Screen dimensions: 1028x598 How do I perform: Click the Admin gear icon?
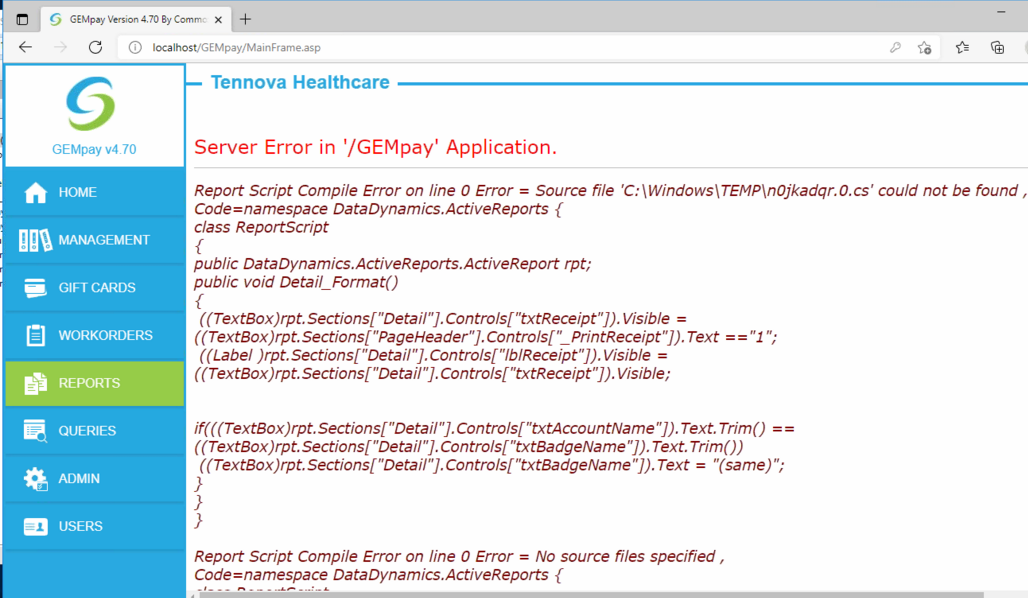click(35, 479)
